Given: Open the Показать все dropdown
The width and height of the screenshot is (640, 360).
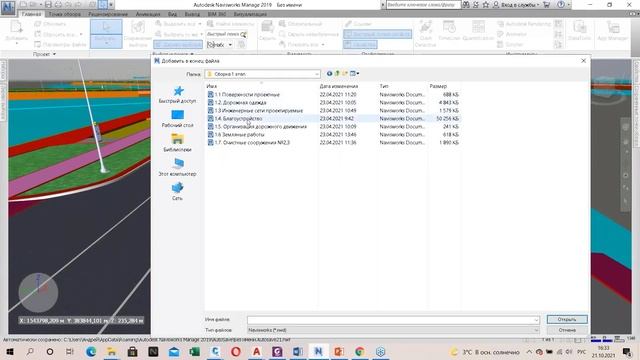Looking at the screenshot, I should pos(323,44).
